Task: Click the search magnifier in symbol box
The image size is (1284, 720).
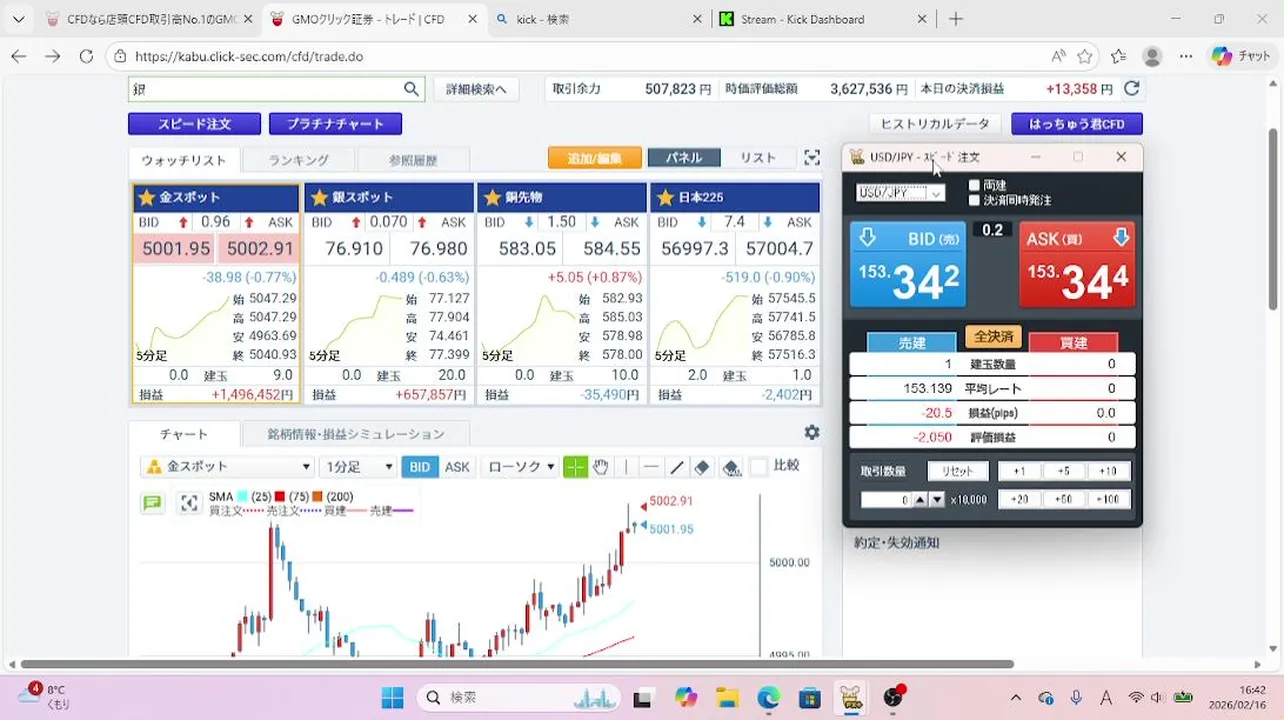Action: click(x=411, y=89)
